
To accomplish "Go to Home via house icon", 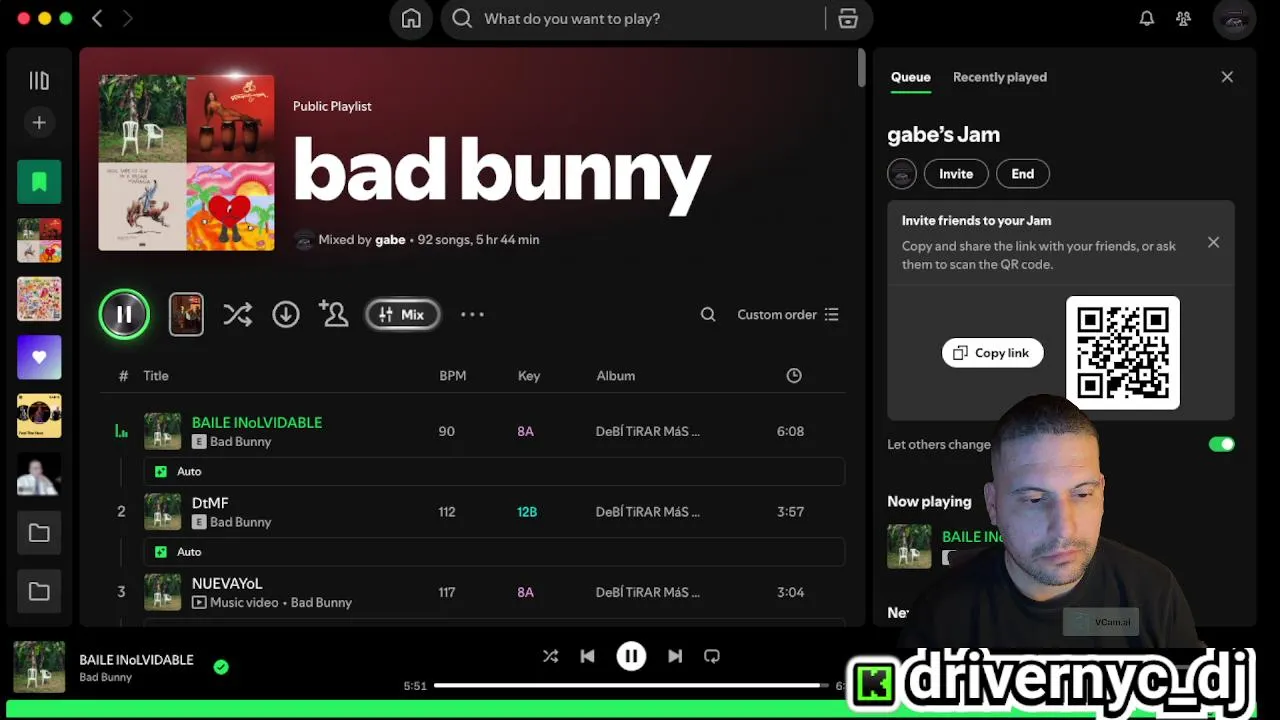I will 411,18.
